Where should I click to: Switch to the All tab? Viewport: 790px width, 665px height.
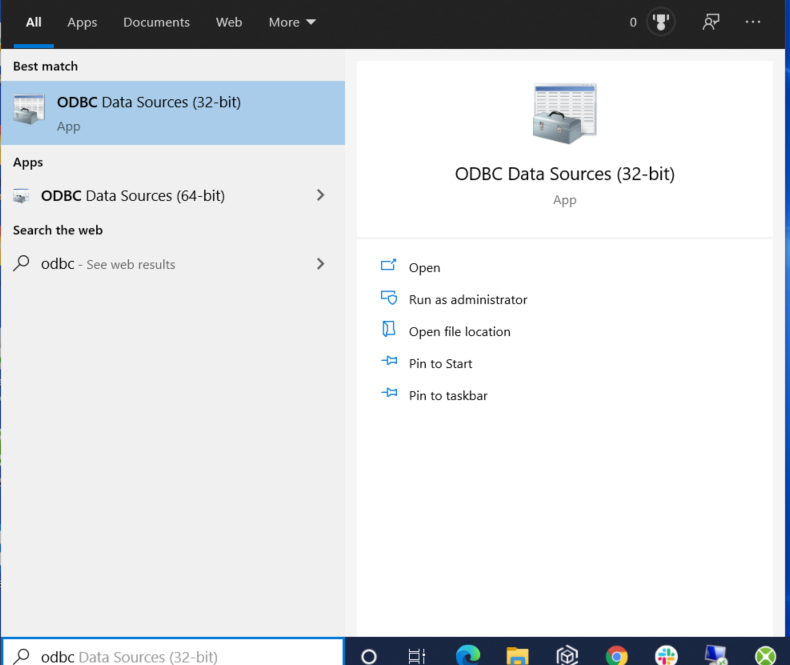click(x=34, y=22)
